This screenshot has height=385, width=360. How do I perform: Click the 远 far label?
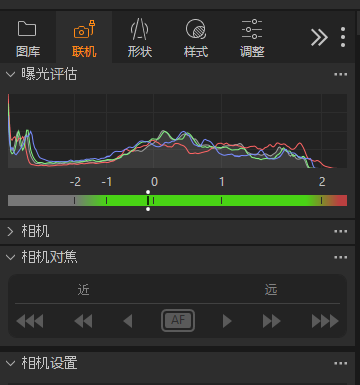click(271, 290)
